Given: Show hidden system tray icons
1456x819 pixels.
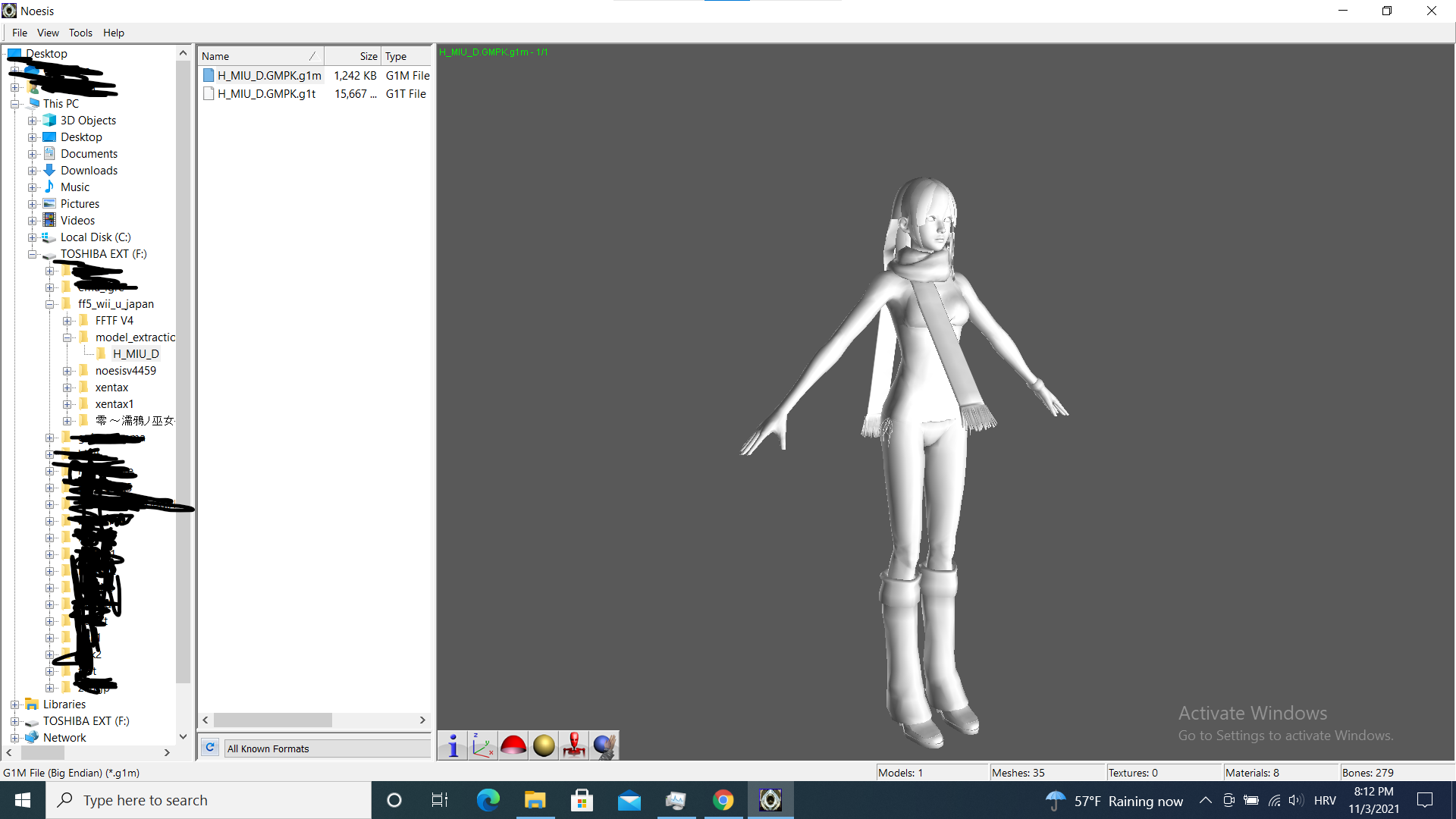Looking at the screenshot, I should click(x=1205, y=800).
